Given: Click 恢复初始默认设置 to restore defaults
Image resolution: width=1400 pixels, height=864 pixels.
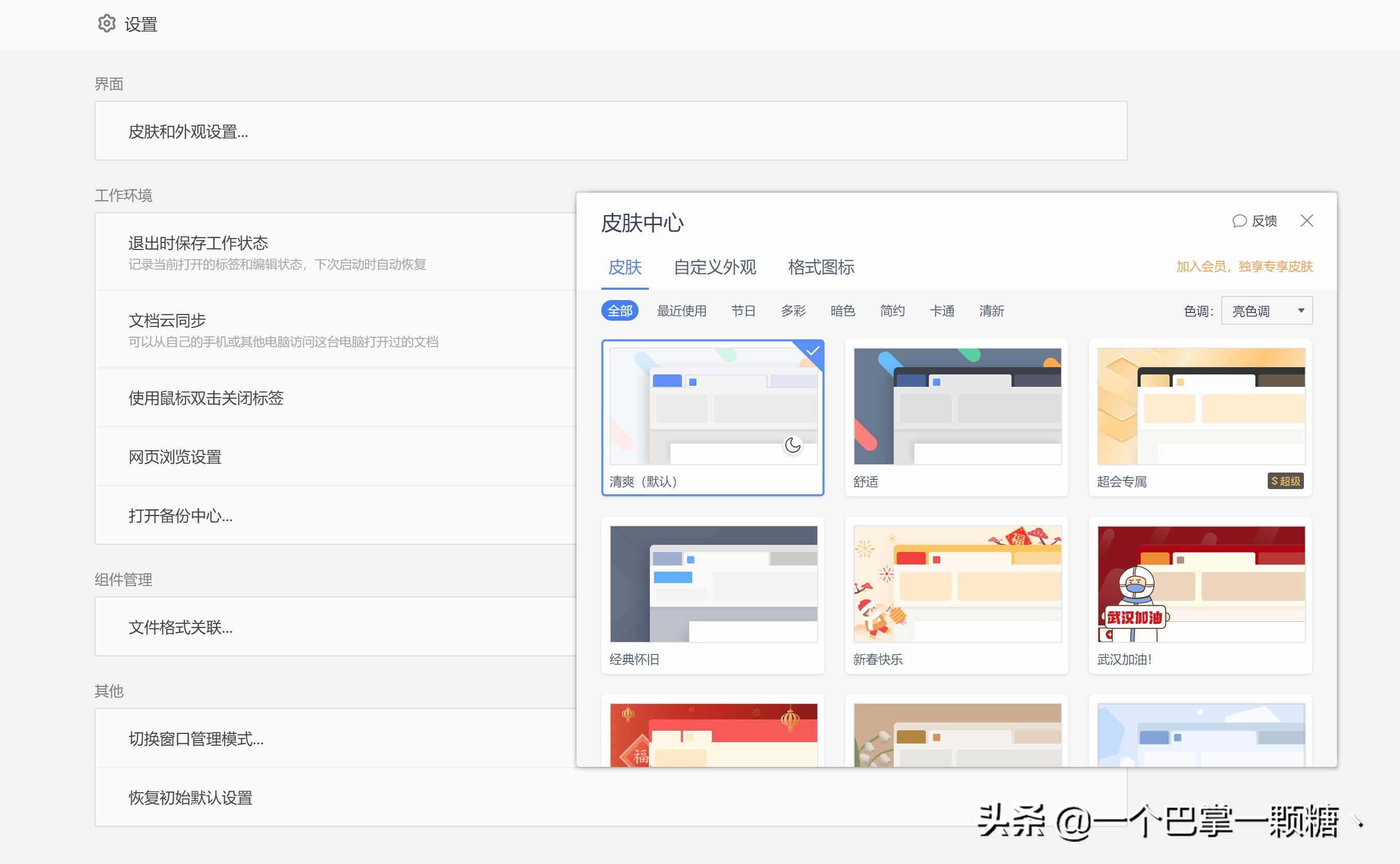Looking at the screenshot, I should tap(191, 798).
